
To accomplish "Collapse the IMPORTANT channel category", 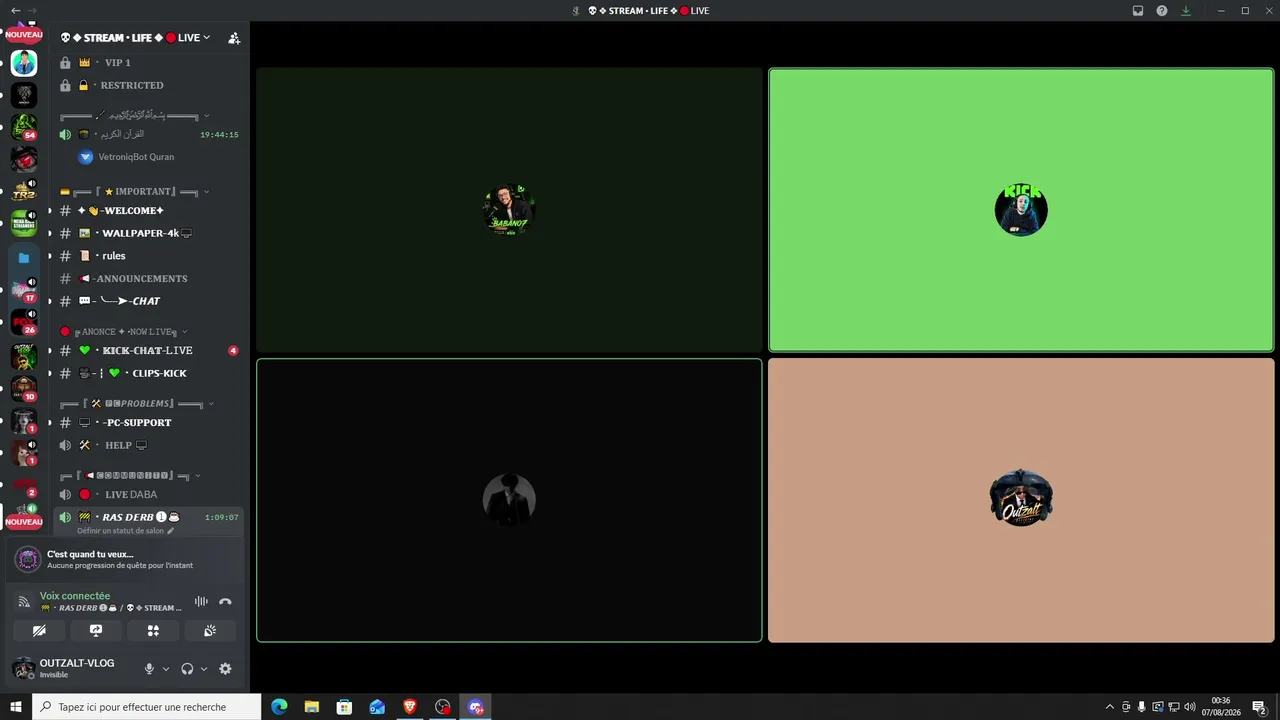I will pos(133,191).
